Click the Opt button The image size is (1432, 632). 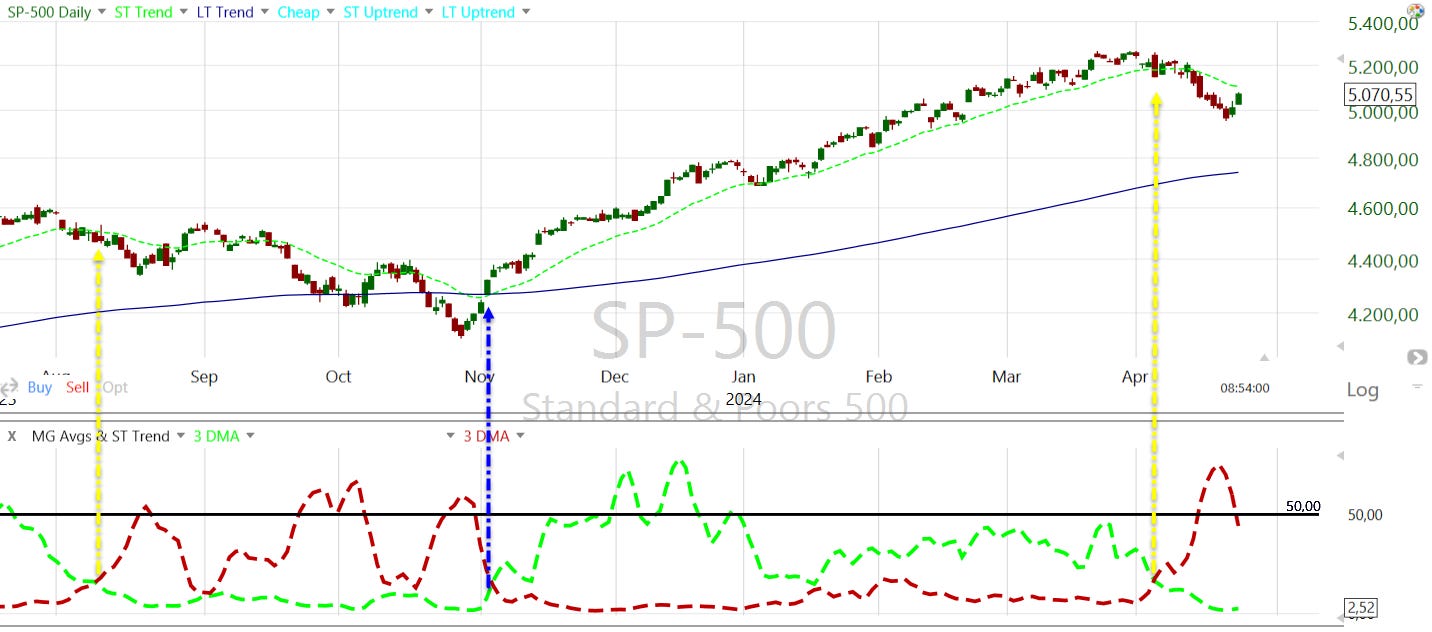(116, 387)
